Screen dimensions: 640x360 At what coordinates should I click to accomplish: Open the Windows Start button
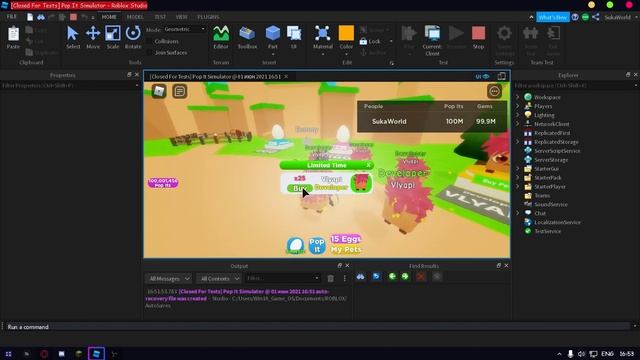pos(8,353)
